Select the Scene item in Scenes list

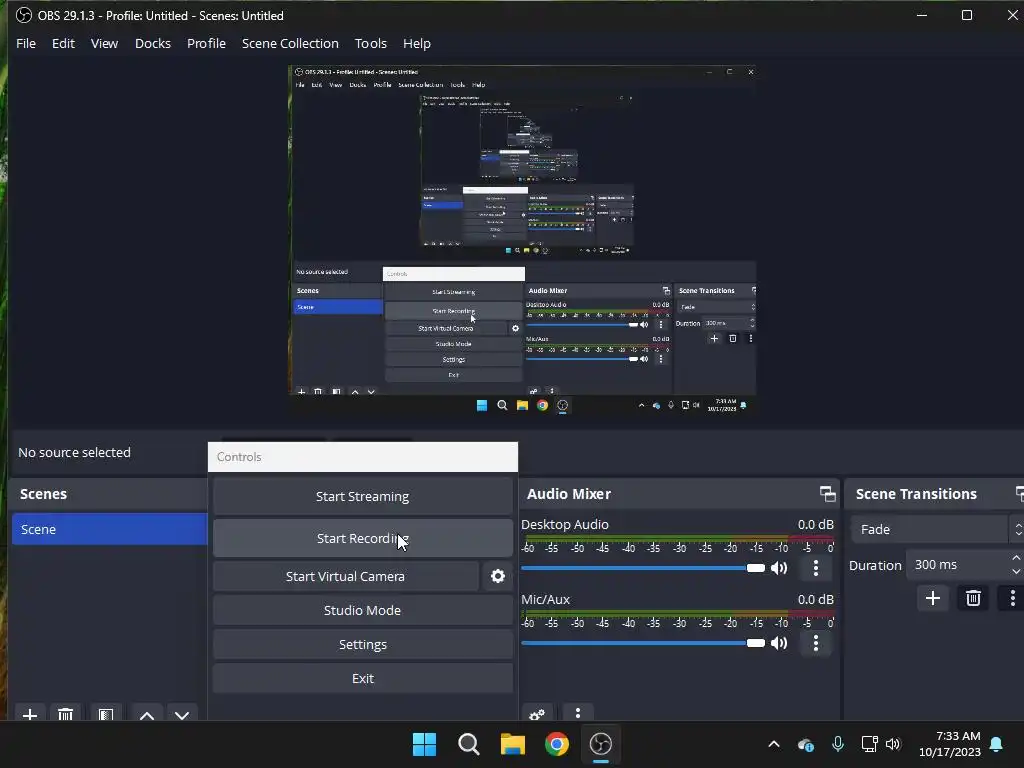pyautogui.click(x=109, y=529)
